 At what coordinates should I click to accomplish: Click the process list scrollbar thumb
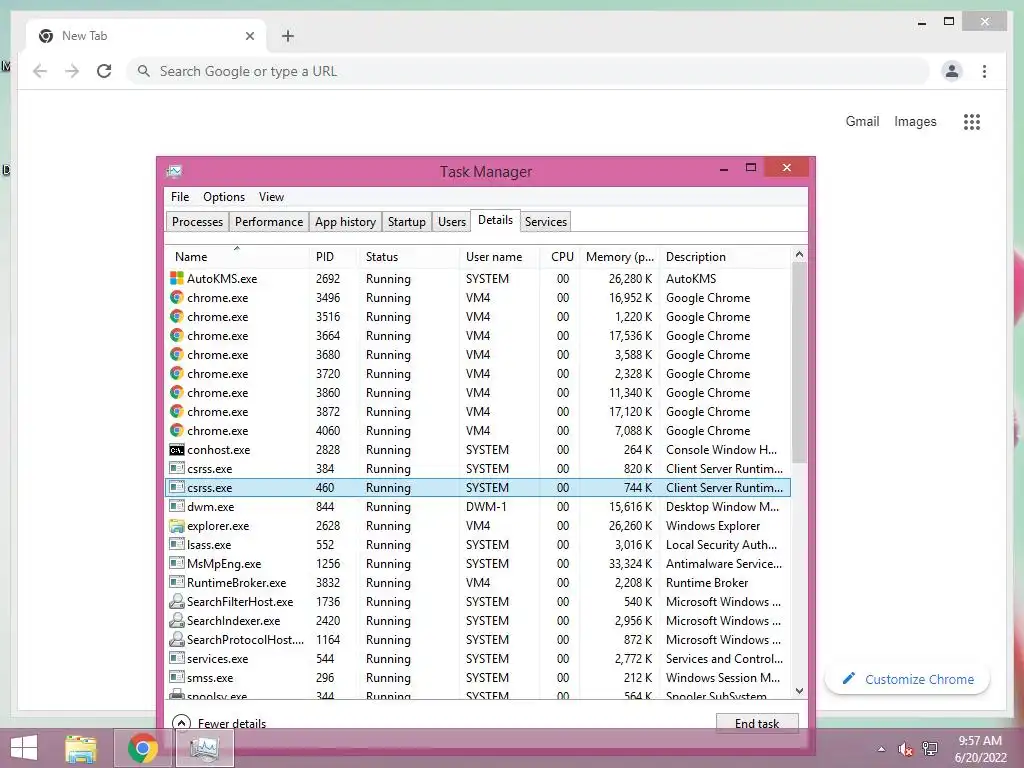(x=799, y=362)
